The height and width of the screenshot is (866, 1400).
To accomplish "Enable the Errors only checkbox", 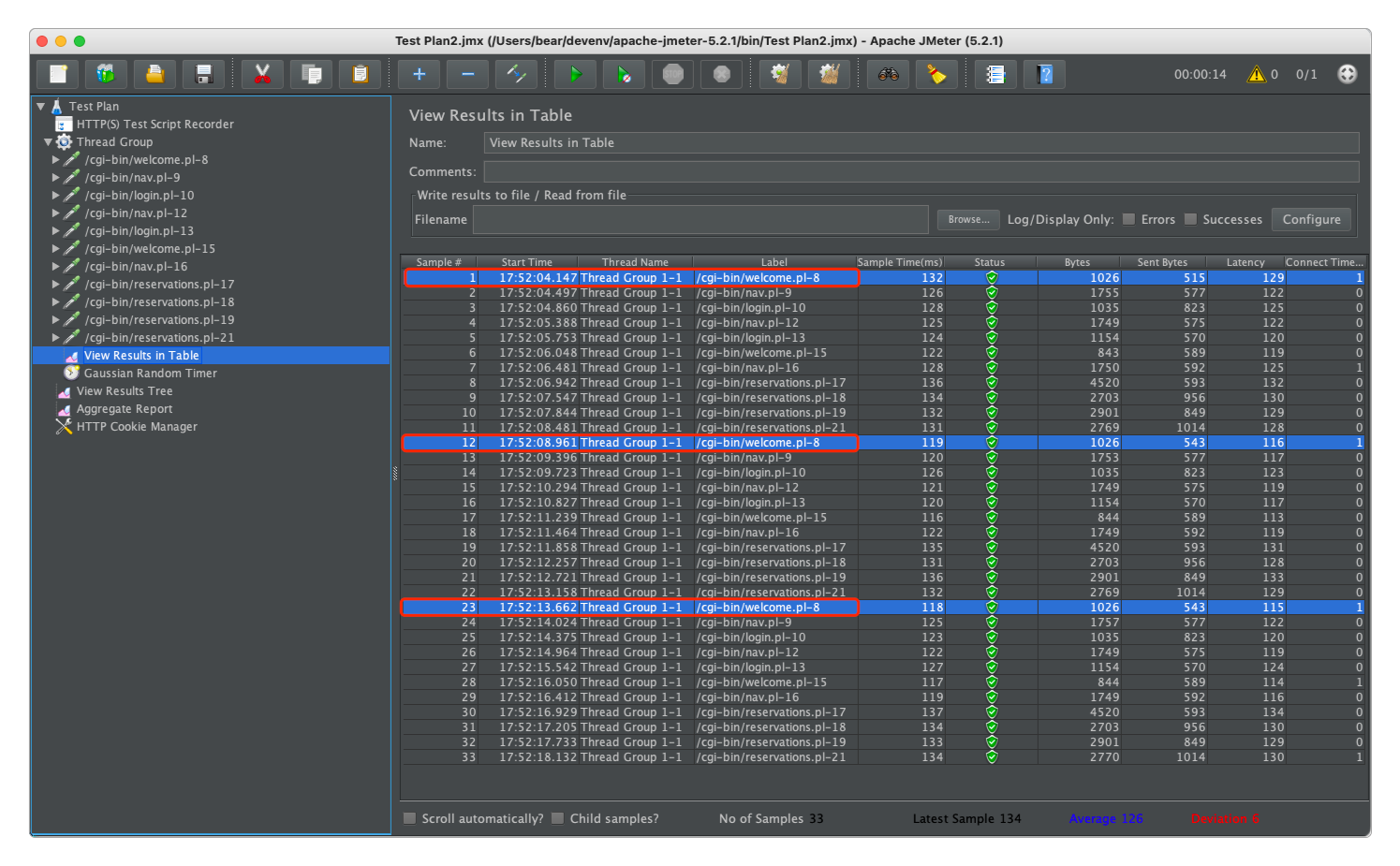I will [1129, 219].
